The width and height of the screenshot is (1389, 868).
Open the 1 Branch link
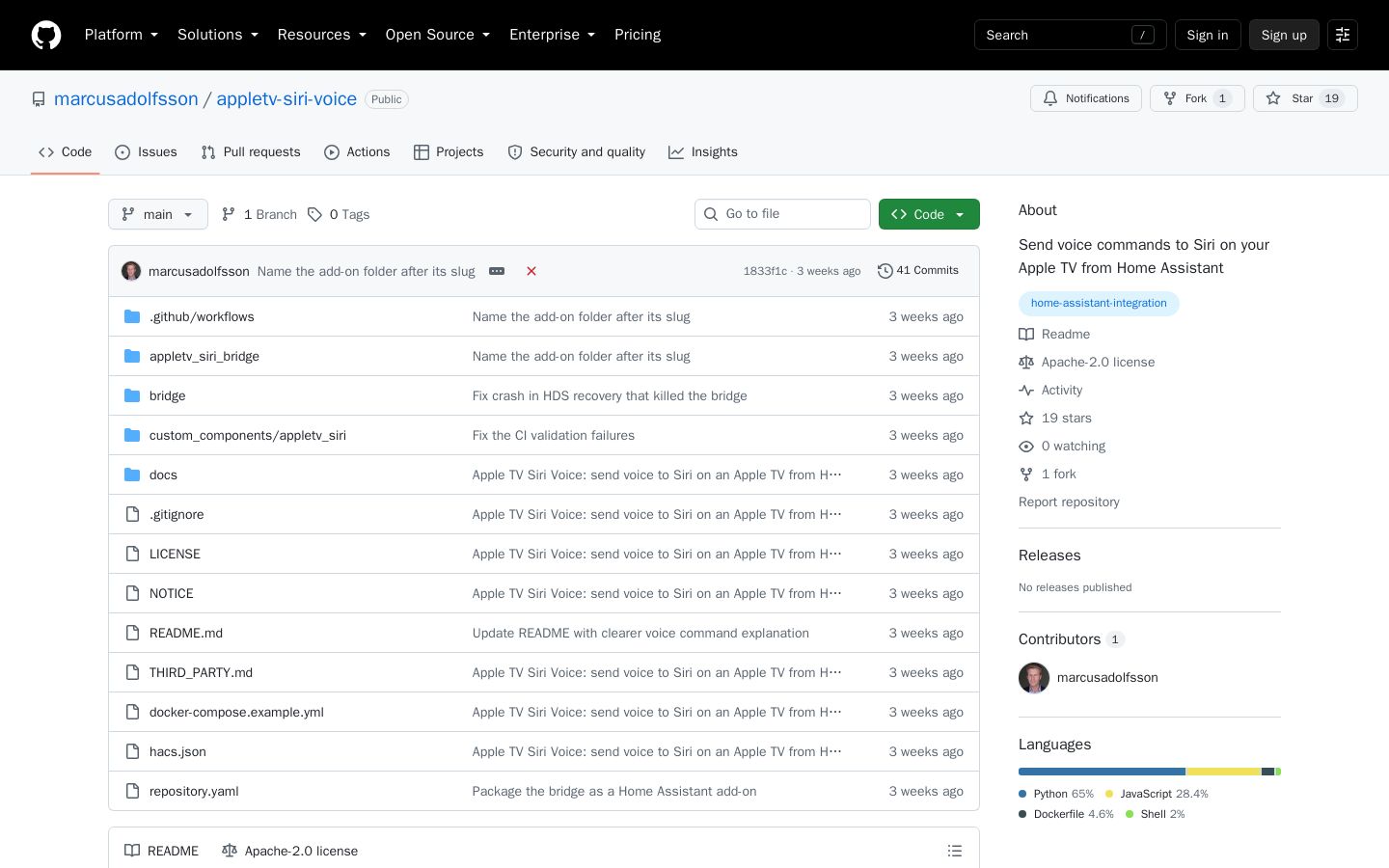point(259,214)
